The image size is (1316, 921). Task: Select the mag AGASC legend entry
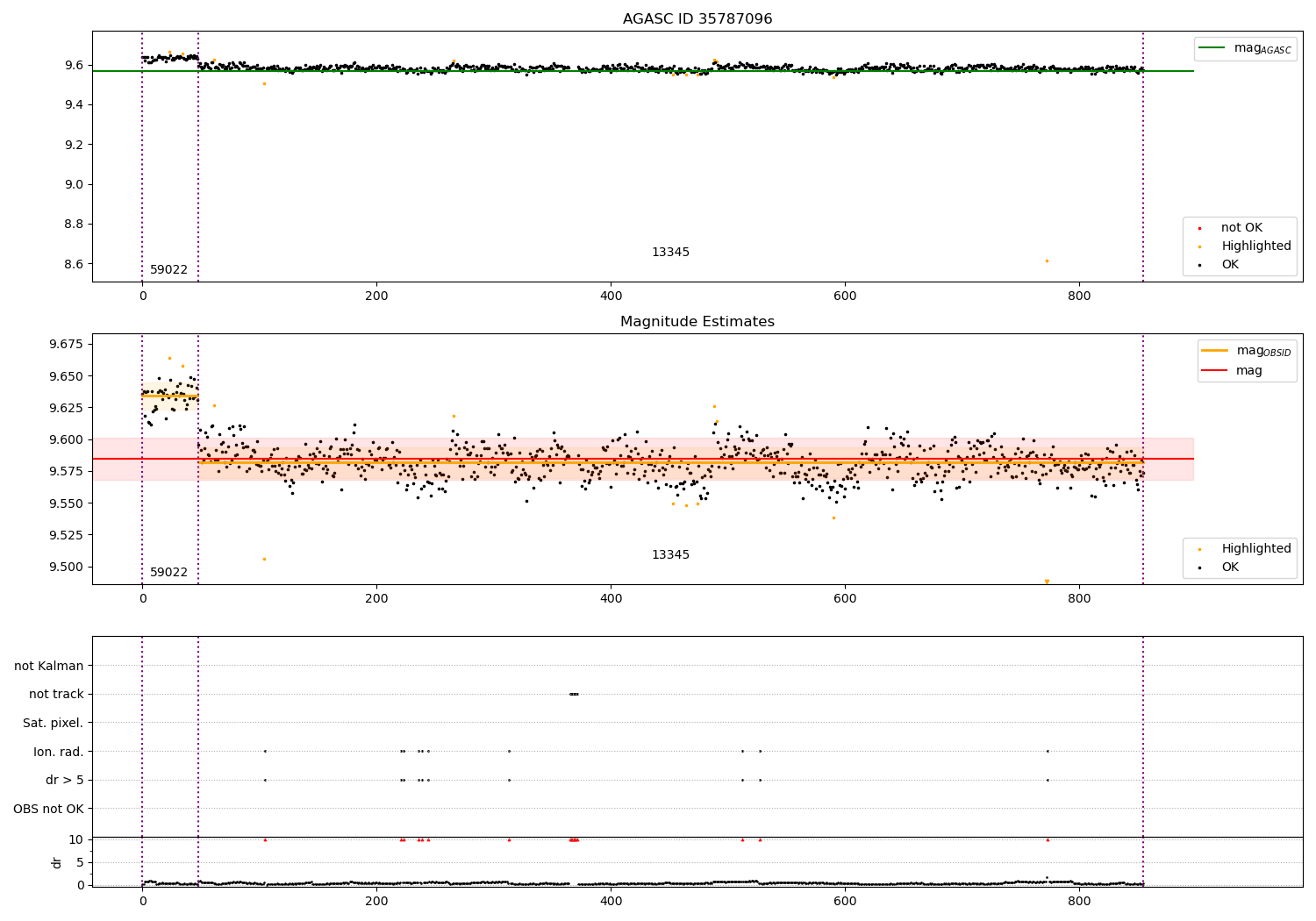click(x=1247, y=48)
